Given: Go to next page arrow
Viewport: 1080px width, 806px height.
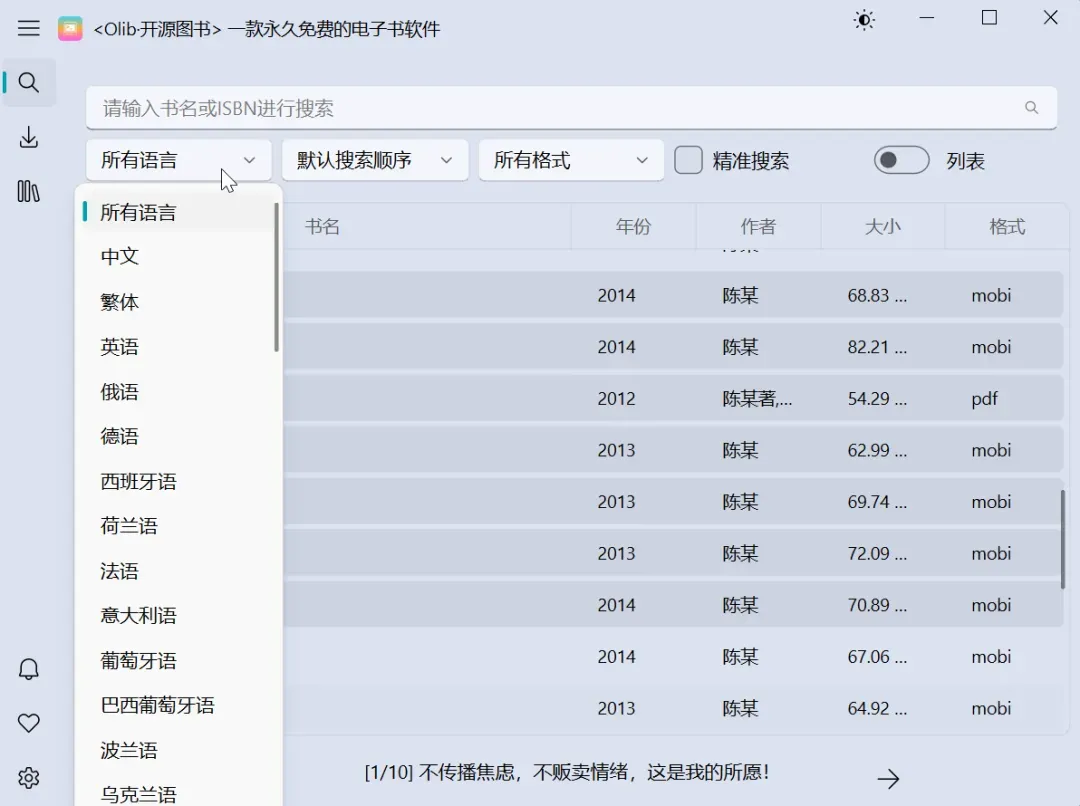Looking at the screenshot, I should (x=888, y=779).
